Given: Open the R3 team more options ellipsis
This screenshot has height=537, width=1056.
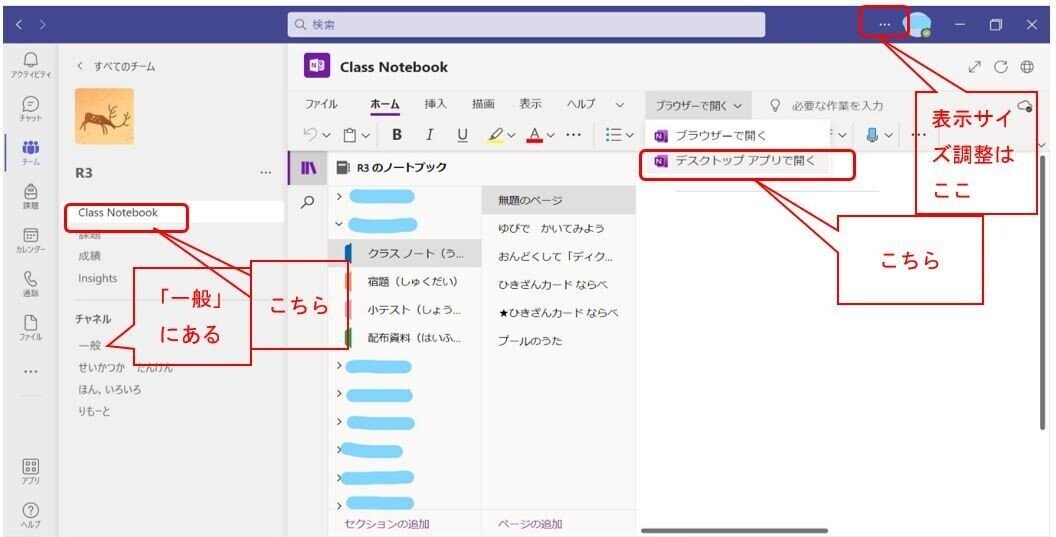Looking at the screenshot, I should pos(266,172).
